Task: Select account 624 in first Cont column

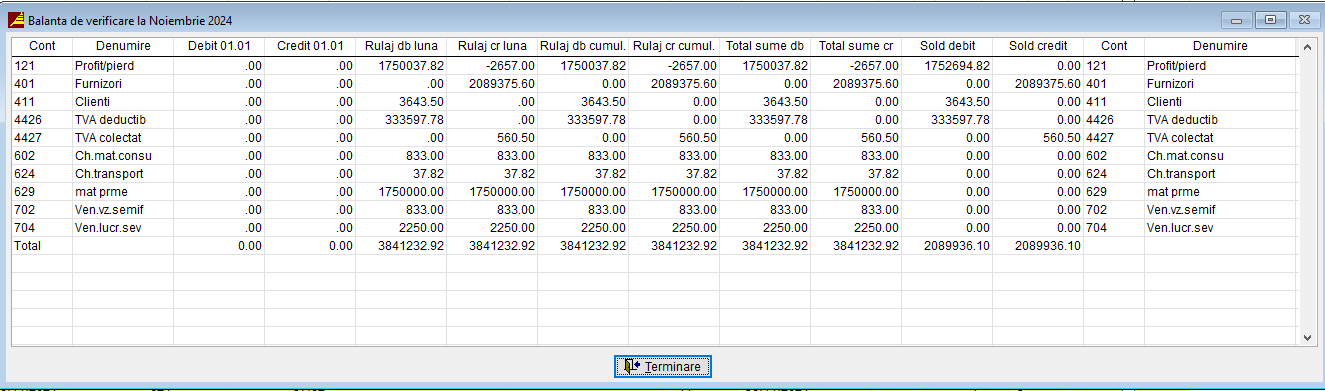Action: [x=24, y=174]
